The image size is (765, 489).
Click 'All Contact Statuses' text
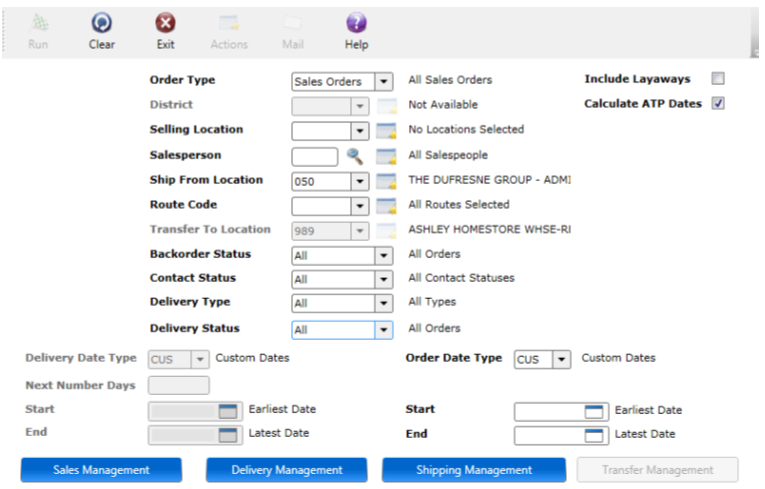coord(461,278)
